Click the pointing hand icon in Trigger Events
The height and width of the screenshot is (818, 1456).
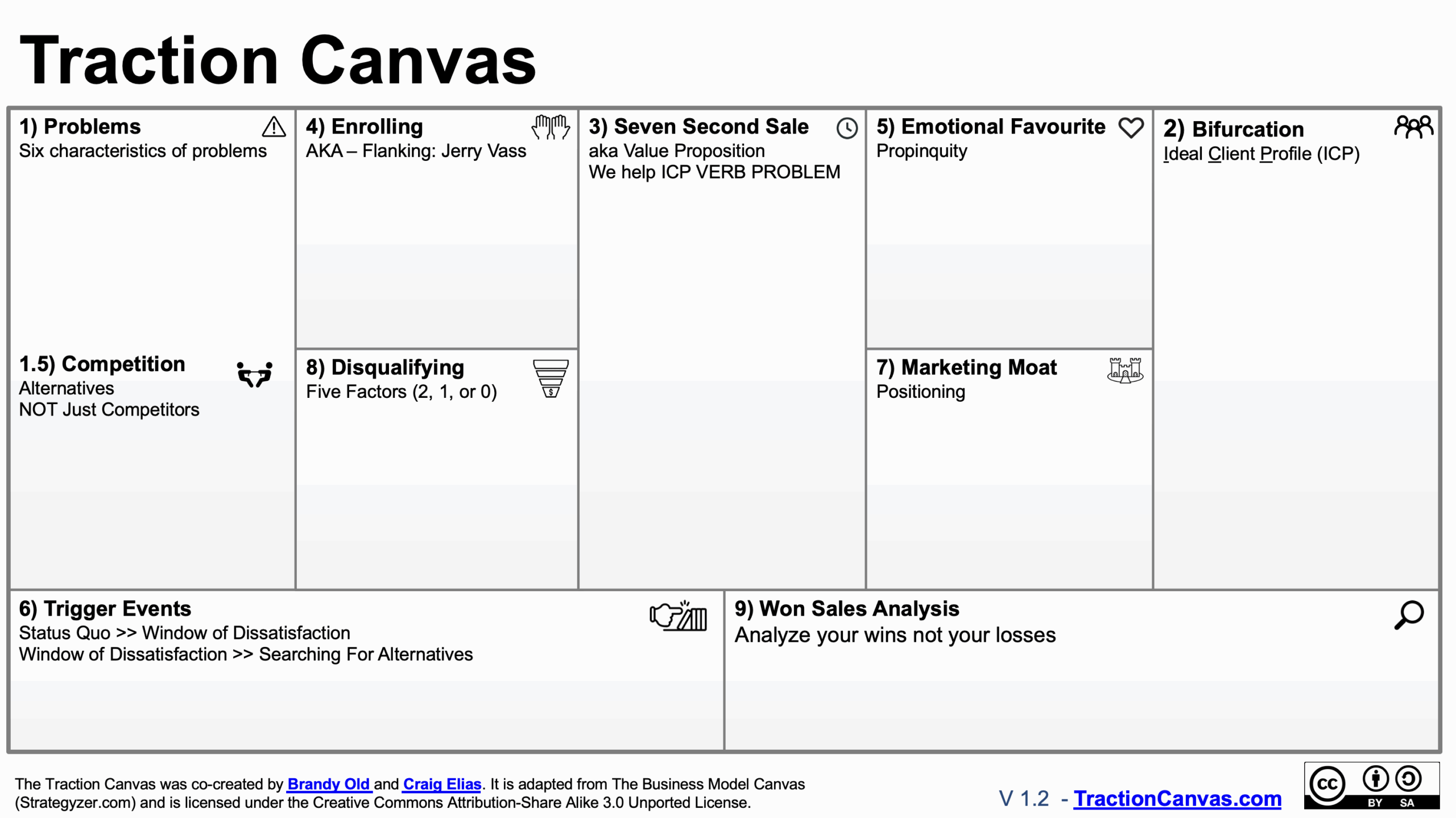coord(679,616)
